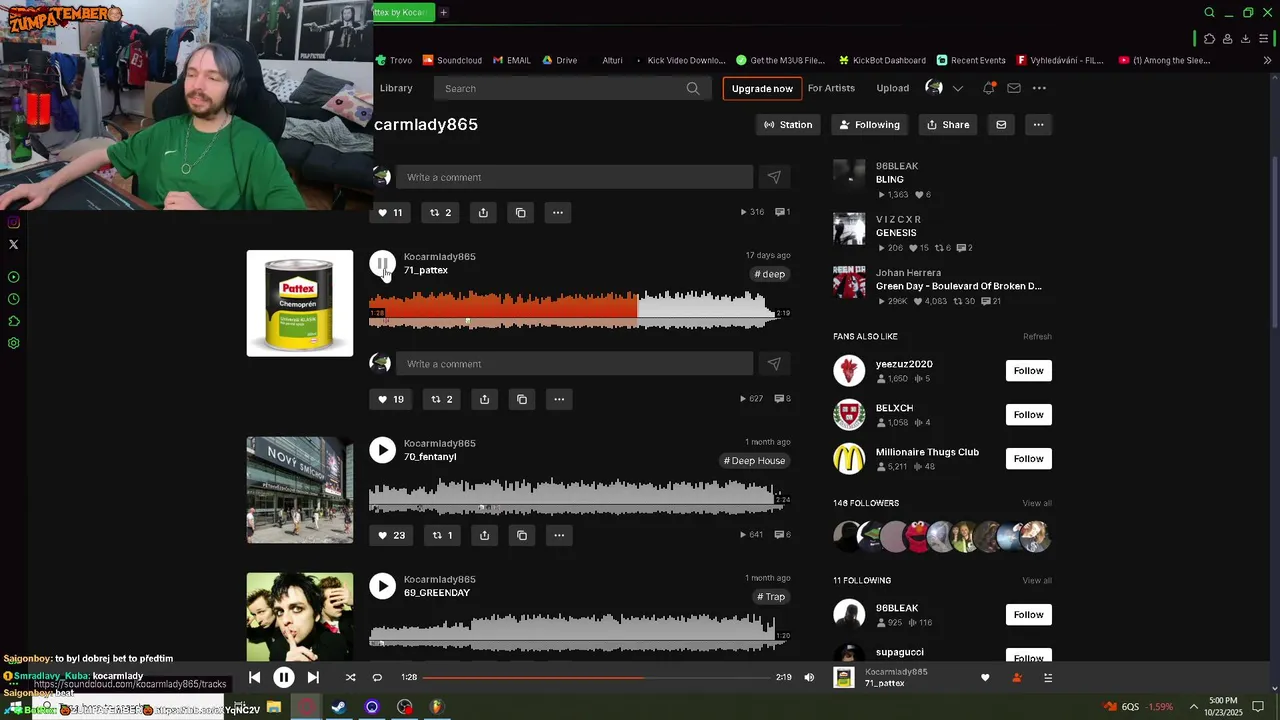The width and height of the screenshot is (1280, 720).
Task: Open a new browser tab
Action: (443, 12)
